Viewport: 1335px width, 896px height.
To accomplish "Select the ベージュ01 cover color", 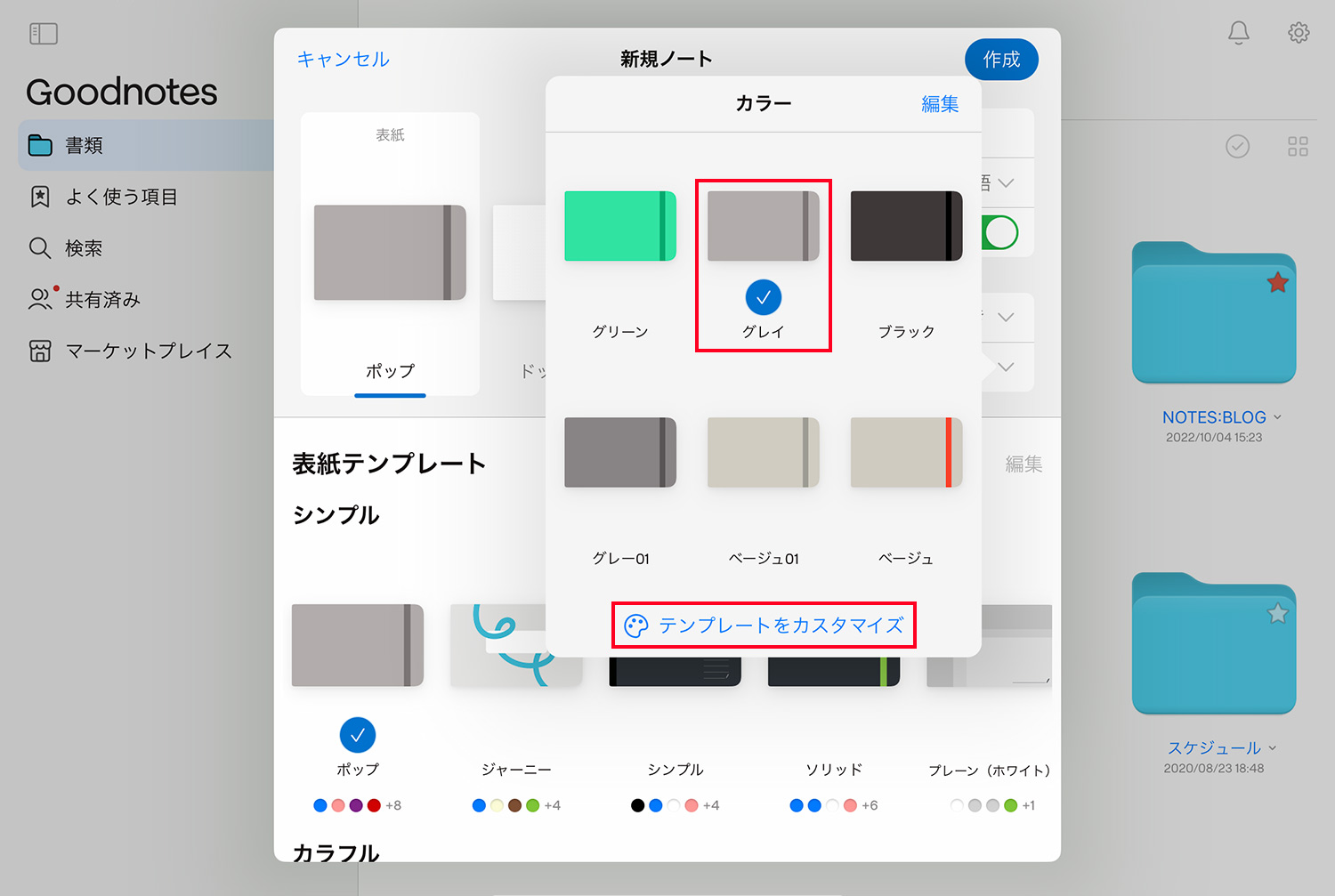I will [x=763, y=452].
